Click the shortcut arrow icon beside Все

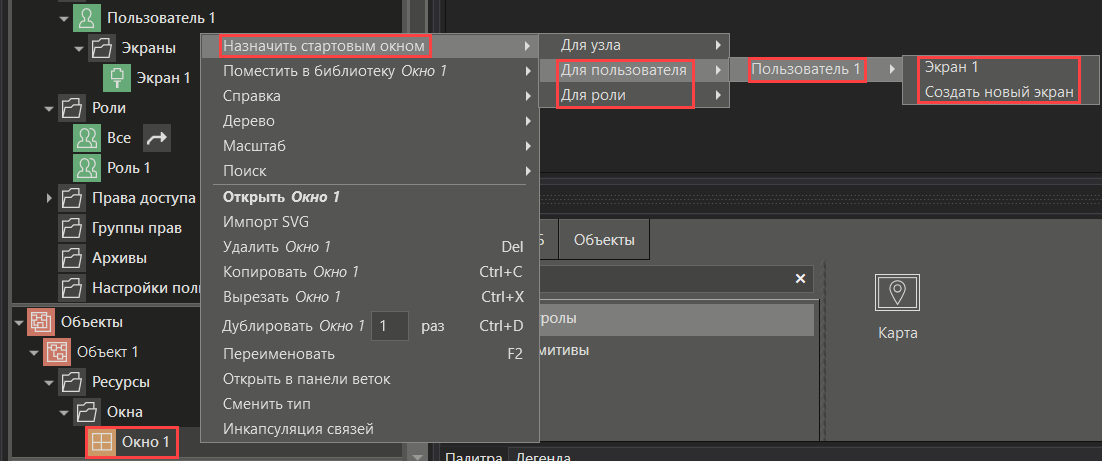point(156,138)
